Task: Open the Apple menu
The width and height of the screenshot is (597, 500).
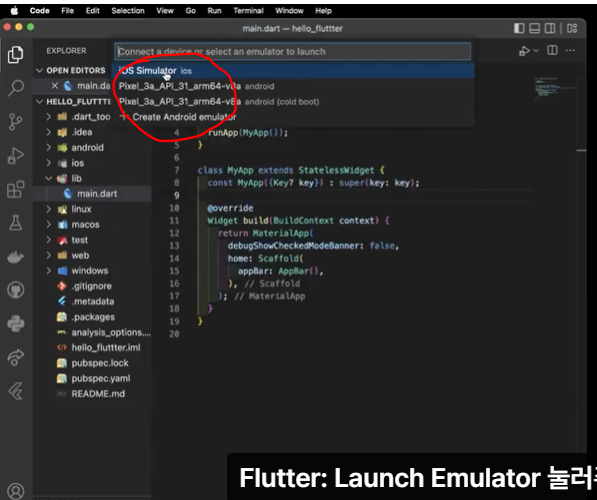Action: [x=14, y=11]
